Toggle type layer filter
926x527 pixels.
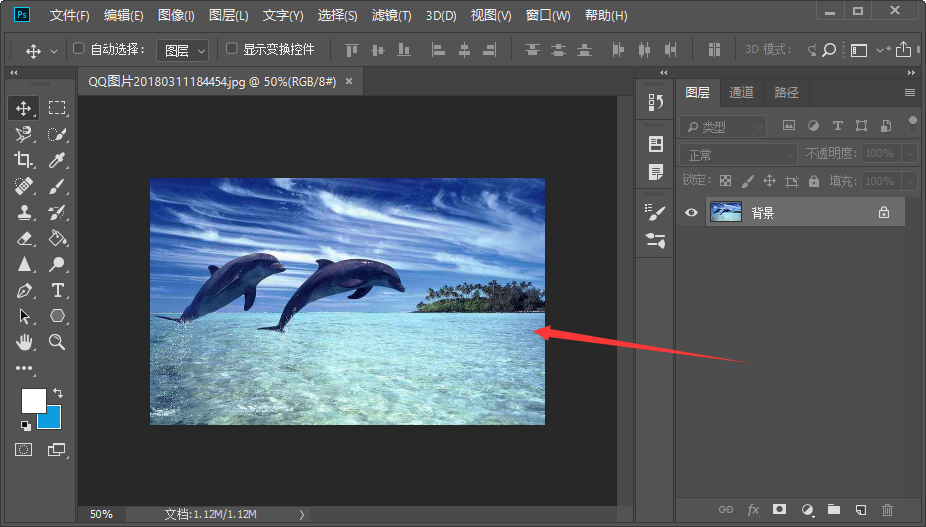tap(837, 125)
